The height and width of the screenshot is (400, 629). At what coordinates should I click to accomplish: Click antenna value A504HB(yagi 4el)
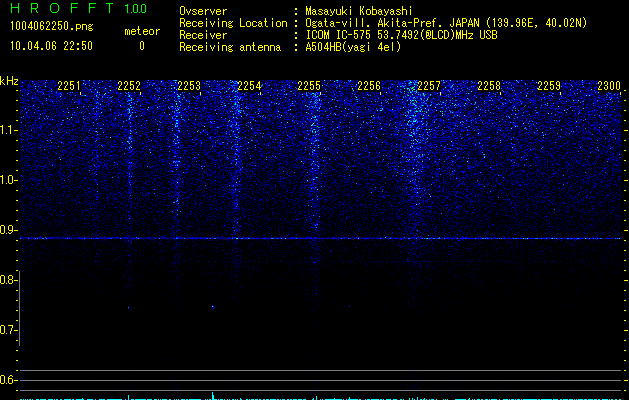353,47
